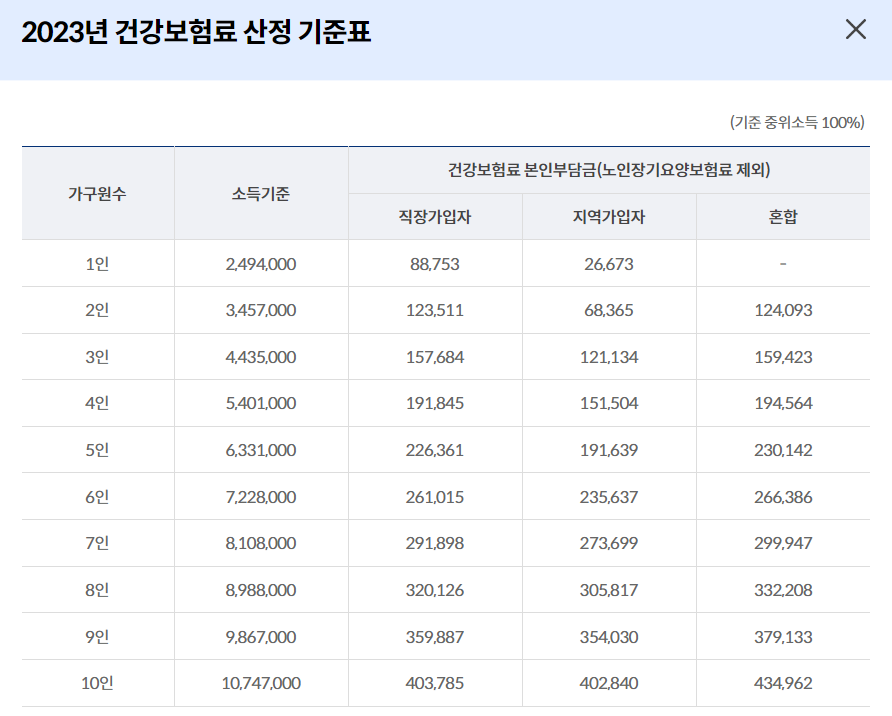Select the 8인 row label
The height and width of the screenshot is (716, 892).
tap(97, 590)
